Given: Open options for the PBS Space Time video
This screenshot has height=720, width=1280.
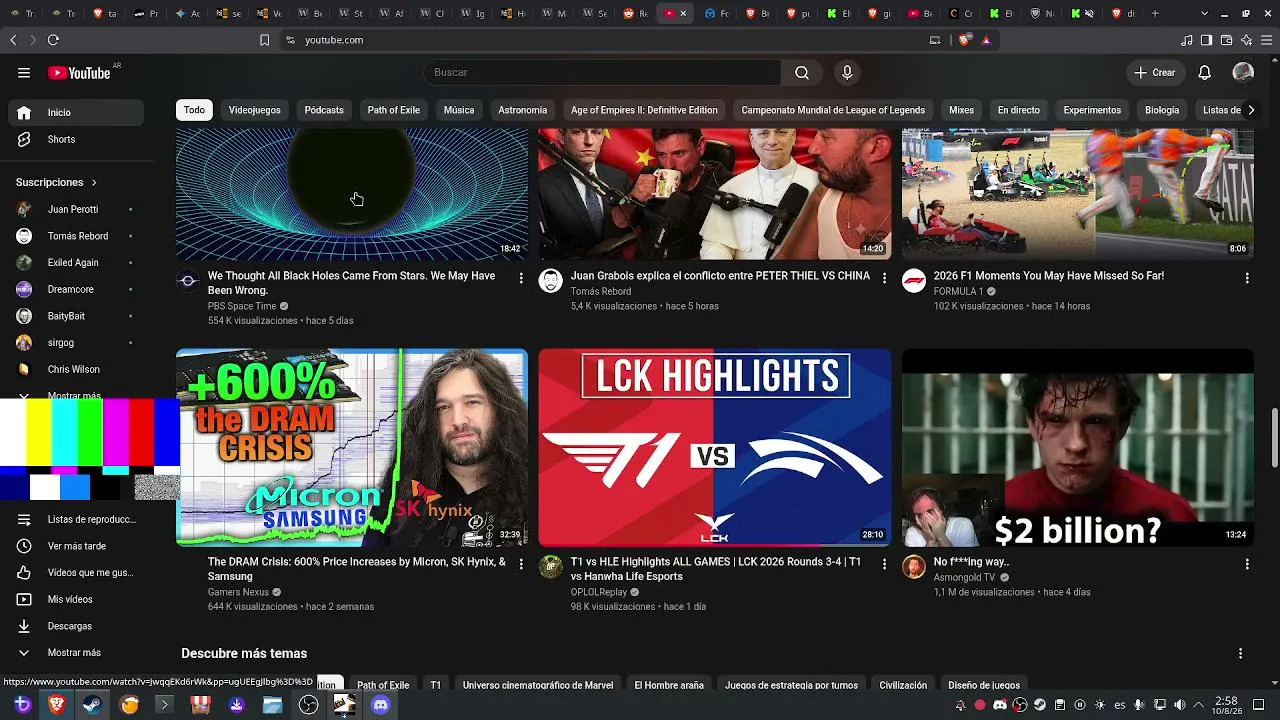Looking at the screenshot, I should (x=521, y=278).
